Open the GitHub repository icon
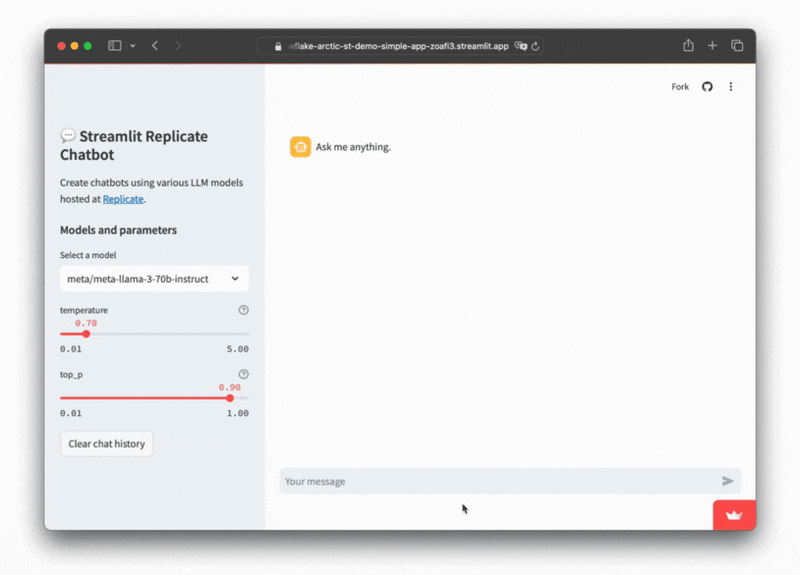Image resolution: width=800 pixels, height=575 pixels. point(707,87)
